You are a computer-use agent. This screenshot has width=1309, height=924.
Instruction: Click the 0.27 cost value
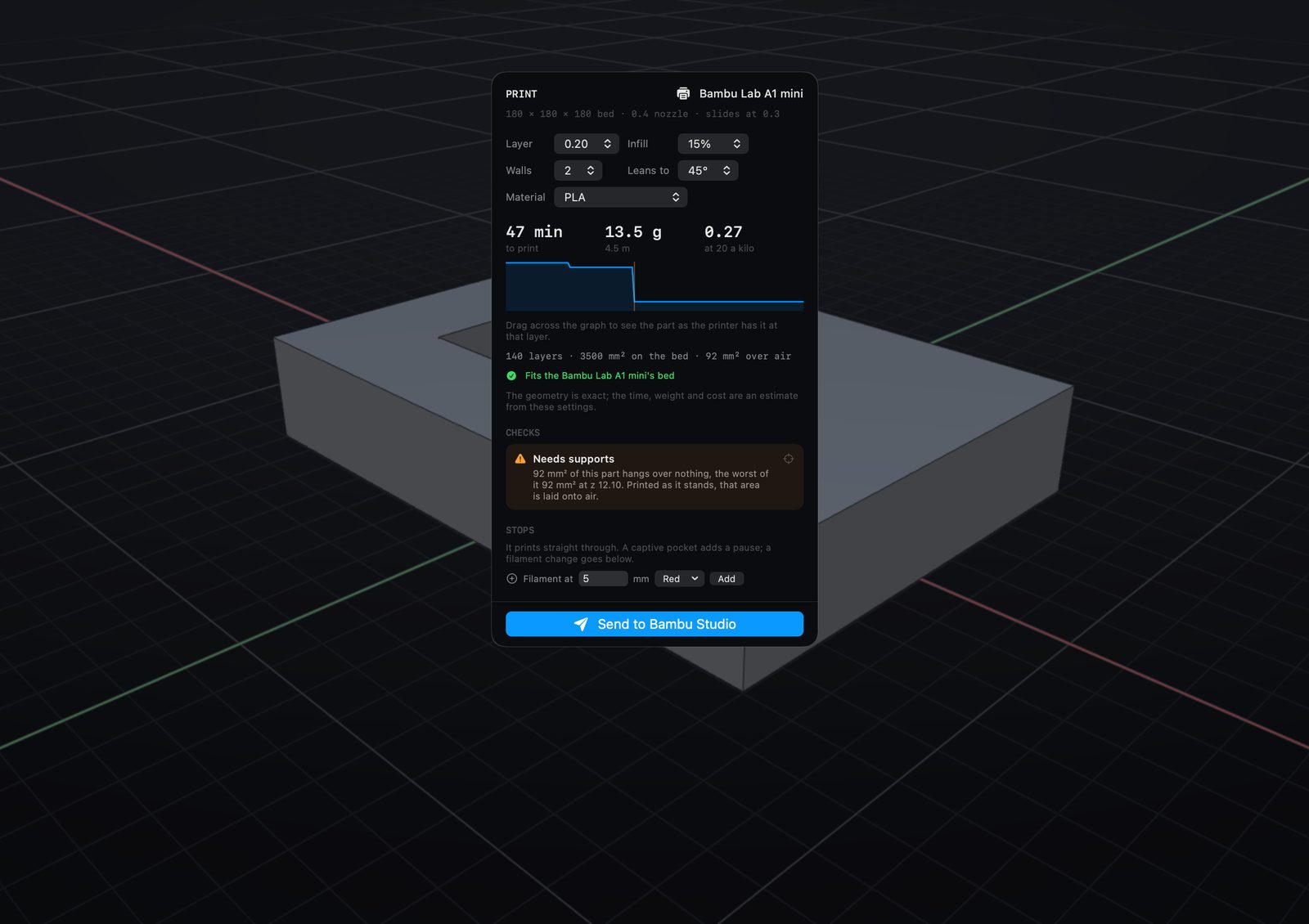click(x=723, y=232)
